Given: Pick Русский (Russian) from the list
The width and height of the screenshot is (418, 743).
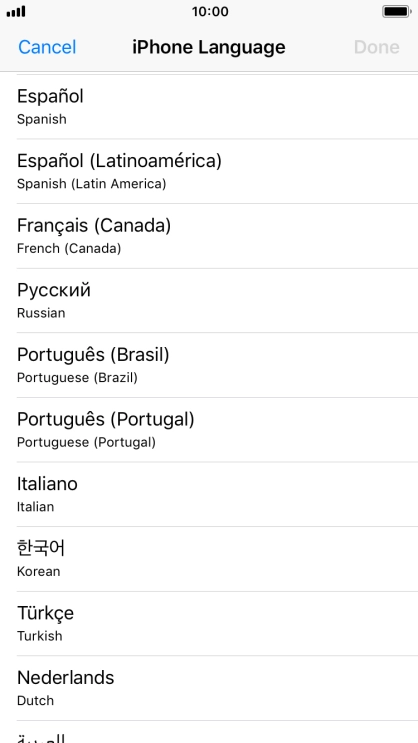Looking at the screenshot, I should pyautogui.click(x=209, y=300).
